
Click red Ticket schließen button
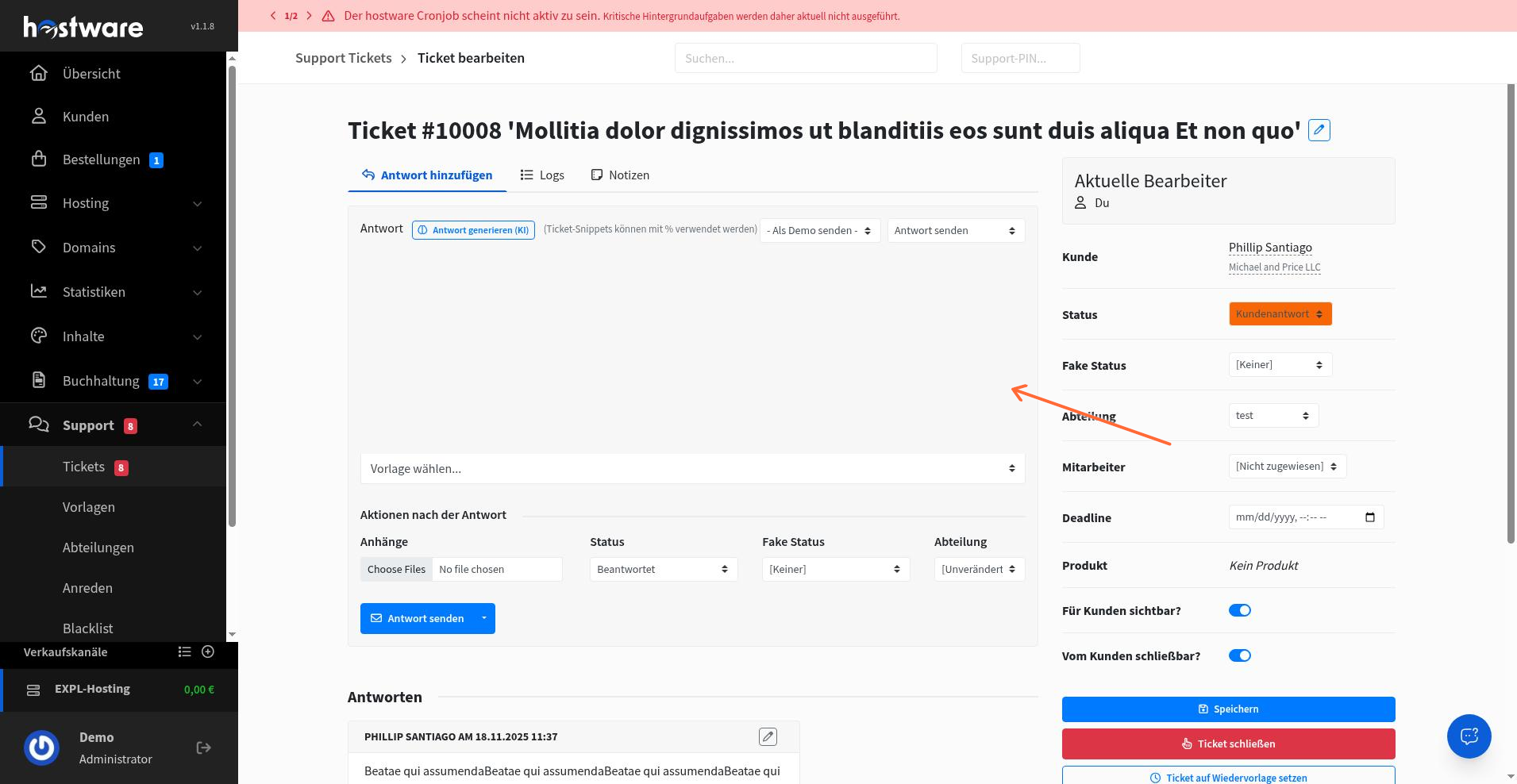point(1228,744)
